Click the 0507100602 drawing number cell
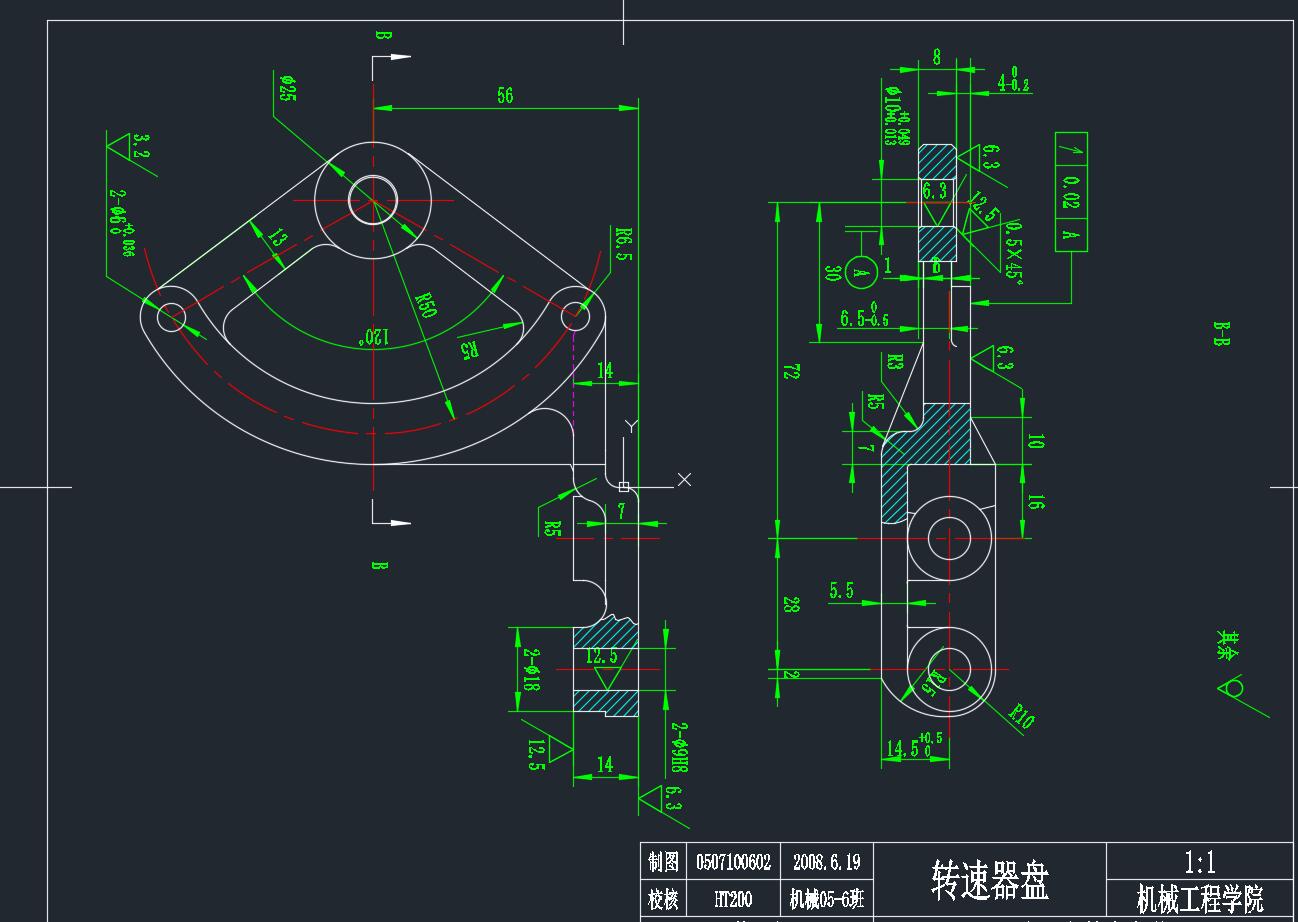This screenshot has height=922, width=1298. tap(733, 861)
